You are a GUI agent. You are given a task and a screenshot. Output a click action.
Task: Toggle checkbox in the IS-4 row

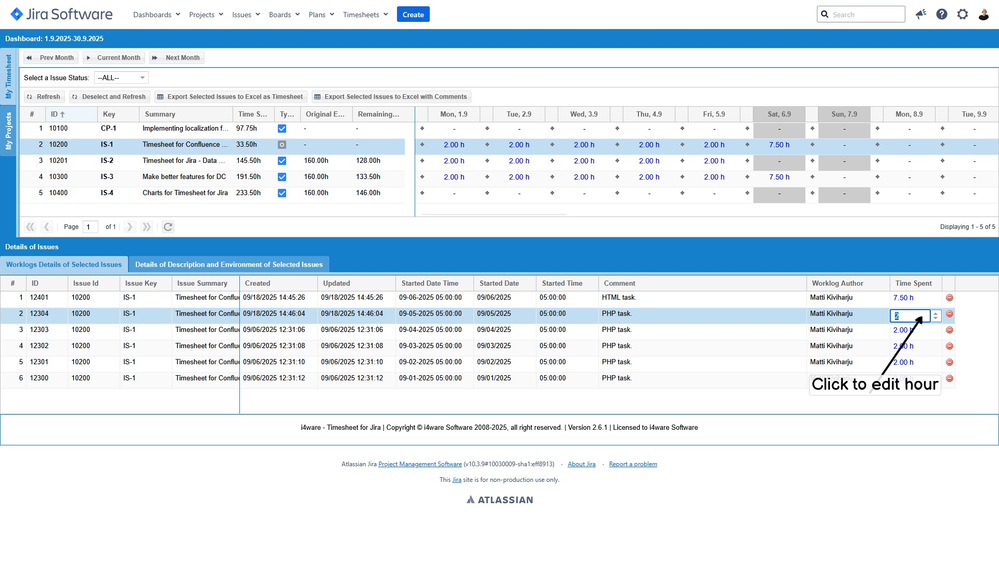click(282, 193)
